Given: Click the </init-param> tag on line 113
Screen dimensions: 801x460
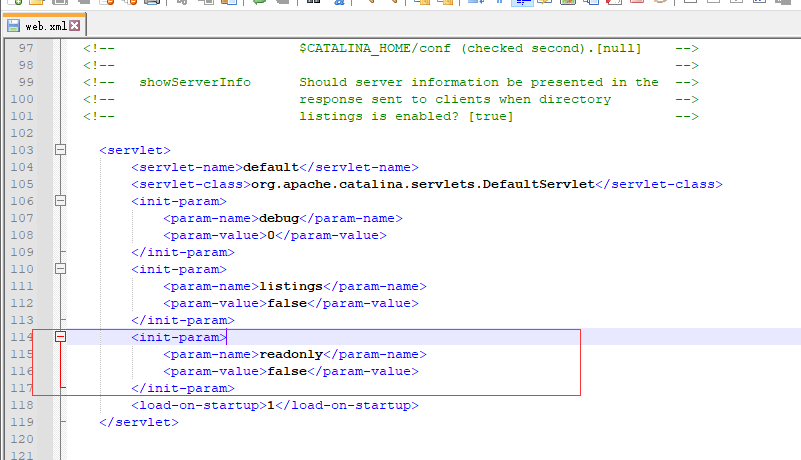Looking at the screenshot, I should [183, 320].
